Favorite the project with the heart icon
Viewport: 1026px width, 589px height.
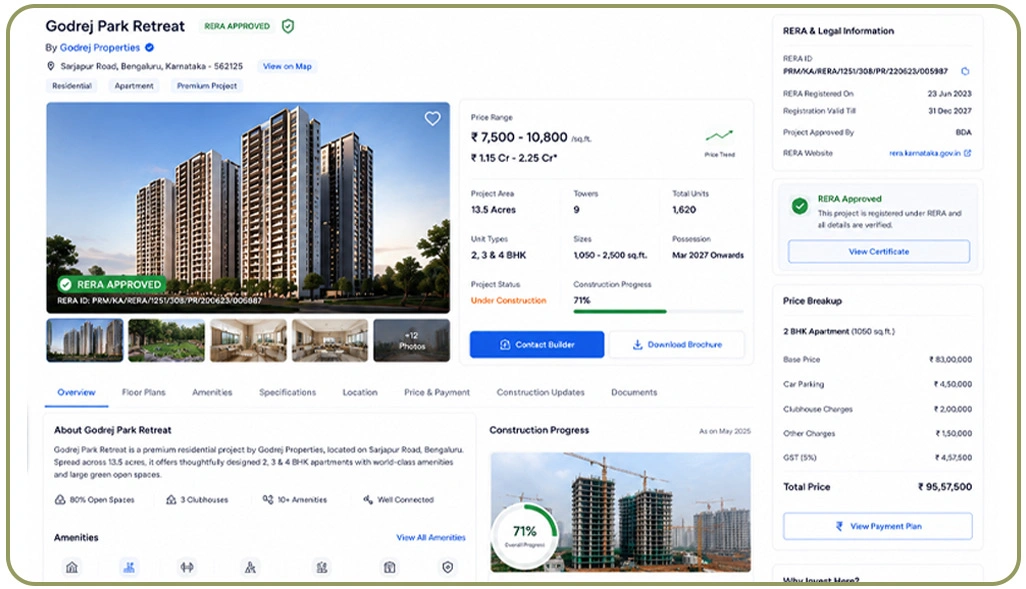(x=433, y=118)
